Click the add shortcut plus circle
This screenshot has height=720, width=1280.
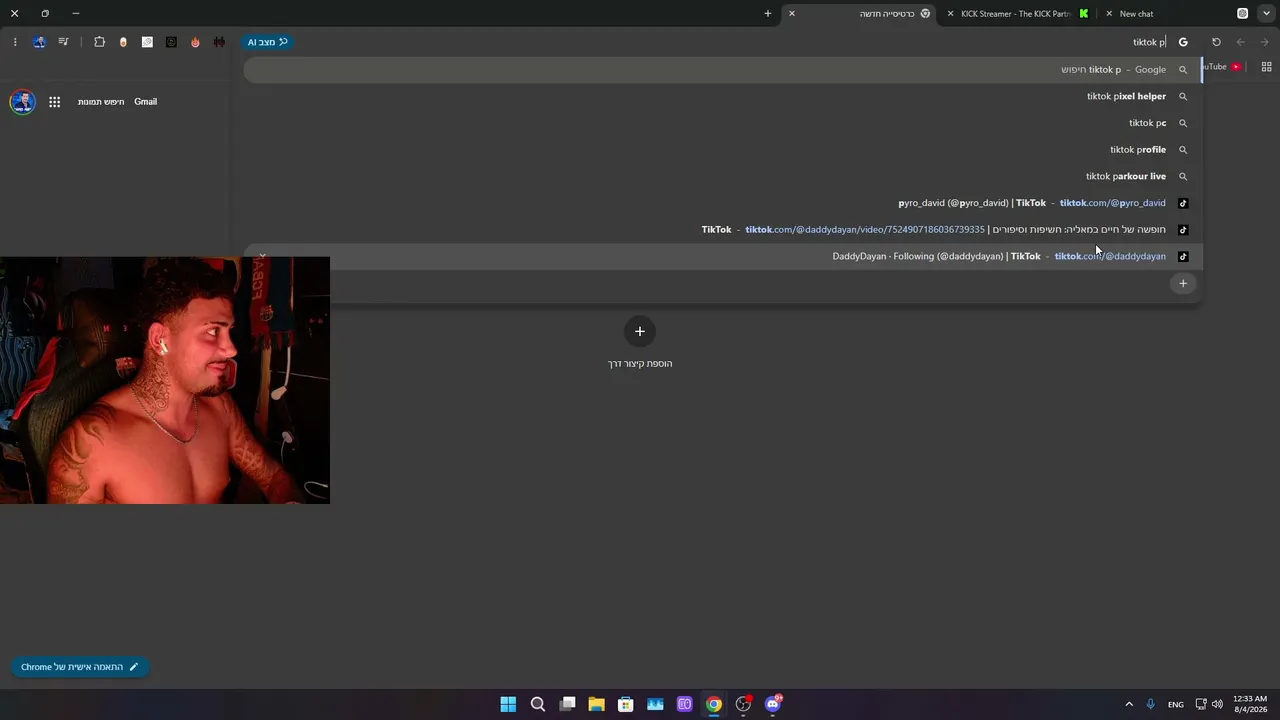pyautogui.click(x=640, y=331)
